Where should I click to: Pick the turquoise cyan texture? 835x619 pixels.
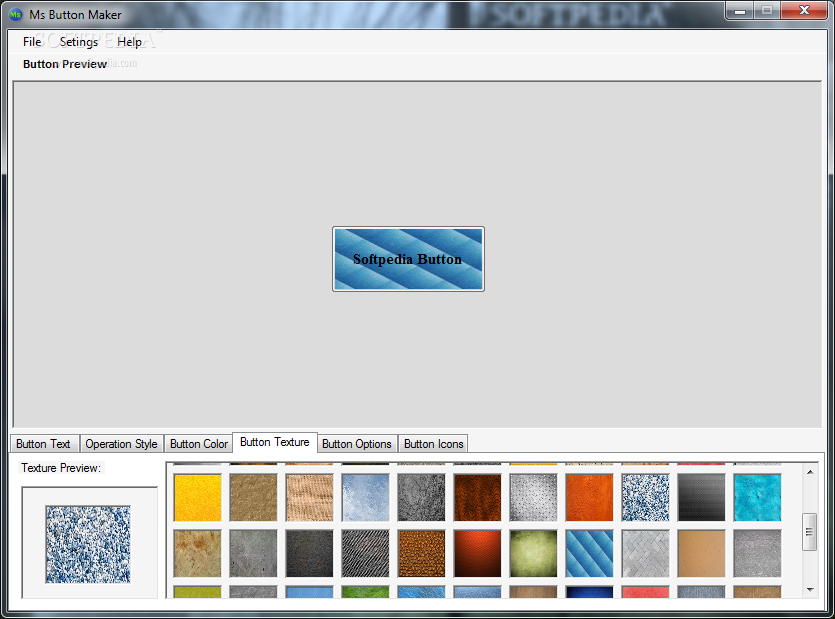click(757, 498)
